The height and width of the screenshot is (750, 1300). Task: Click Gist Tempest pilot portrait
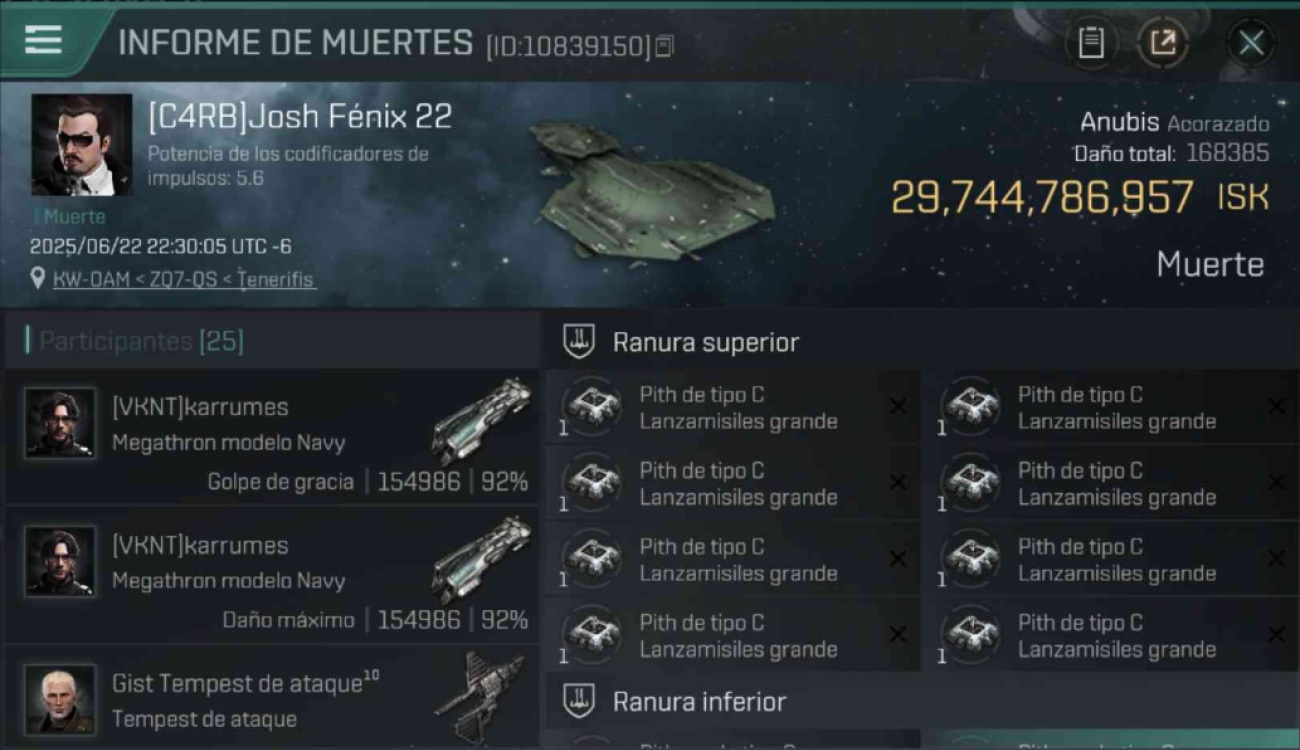pos(60,698)
